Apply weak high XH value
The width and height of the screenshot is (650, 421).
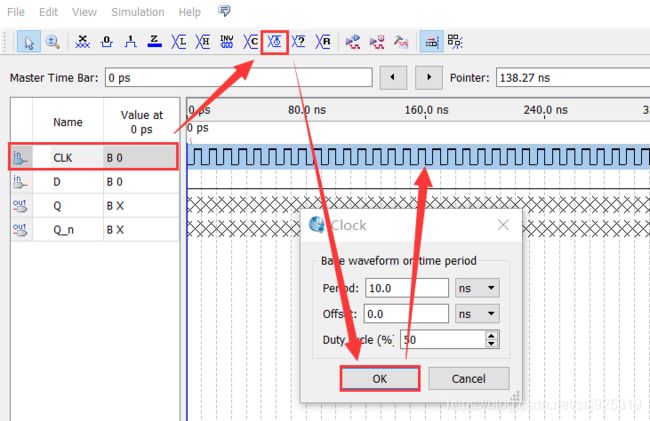click(x=202, y=41)
